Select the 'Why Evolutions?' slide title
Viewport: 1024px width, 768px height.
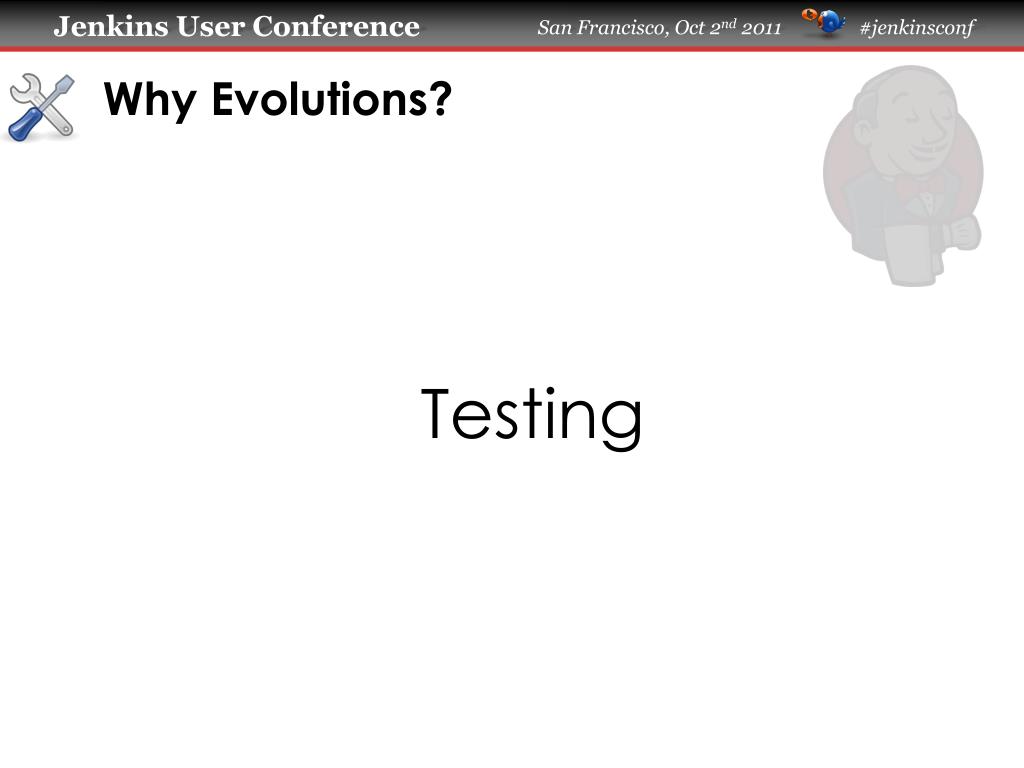278,100
